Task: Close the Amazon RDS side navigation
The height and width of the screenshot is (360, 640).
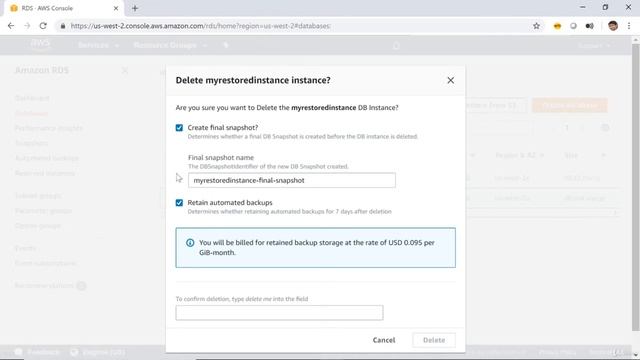Action: pyautogui.click(x=125, y=71)
